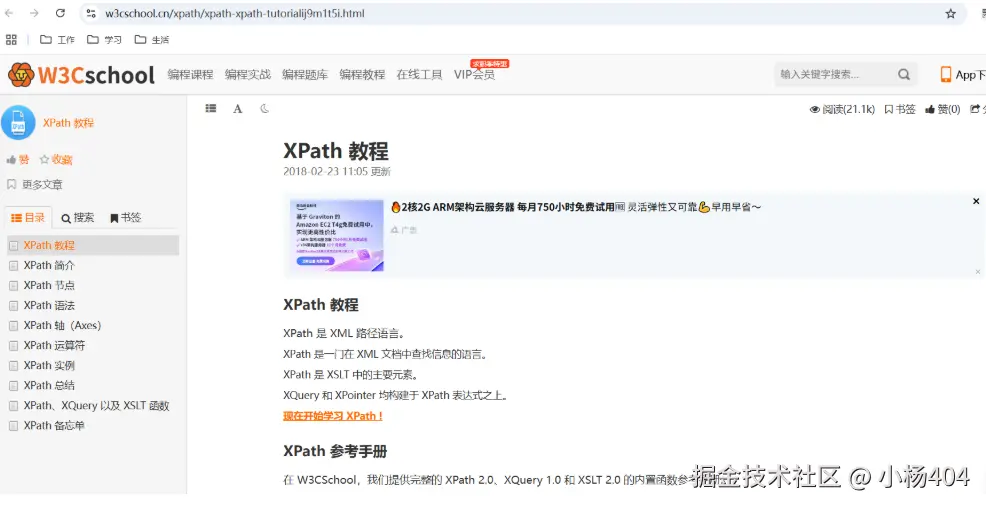Open the 生活 bookmark folder
Image resolution: width=986 pixels, height=507 pixels.
[x=152, y=40]
